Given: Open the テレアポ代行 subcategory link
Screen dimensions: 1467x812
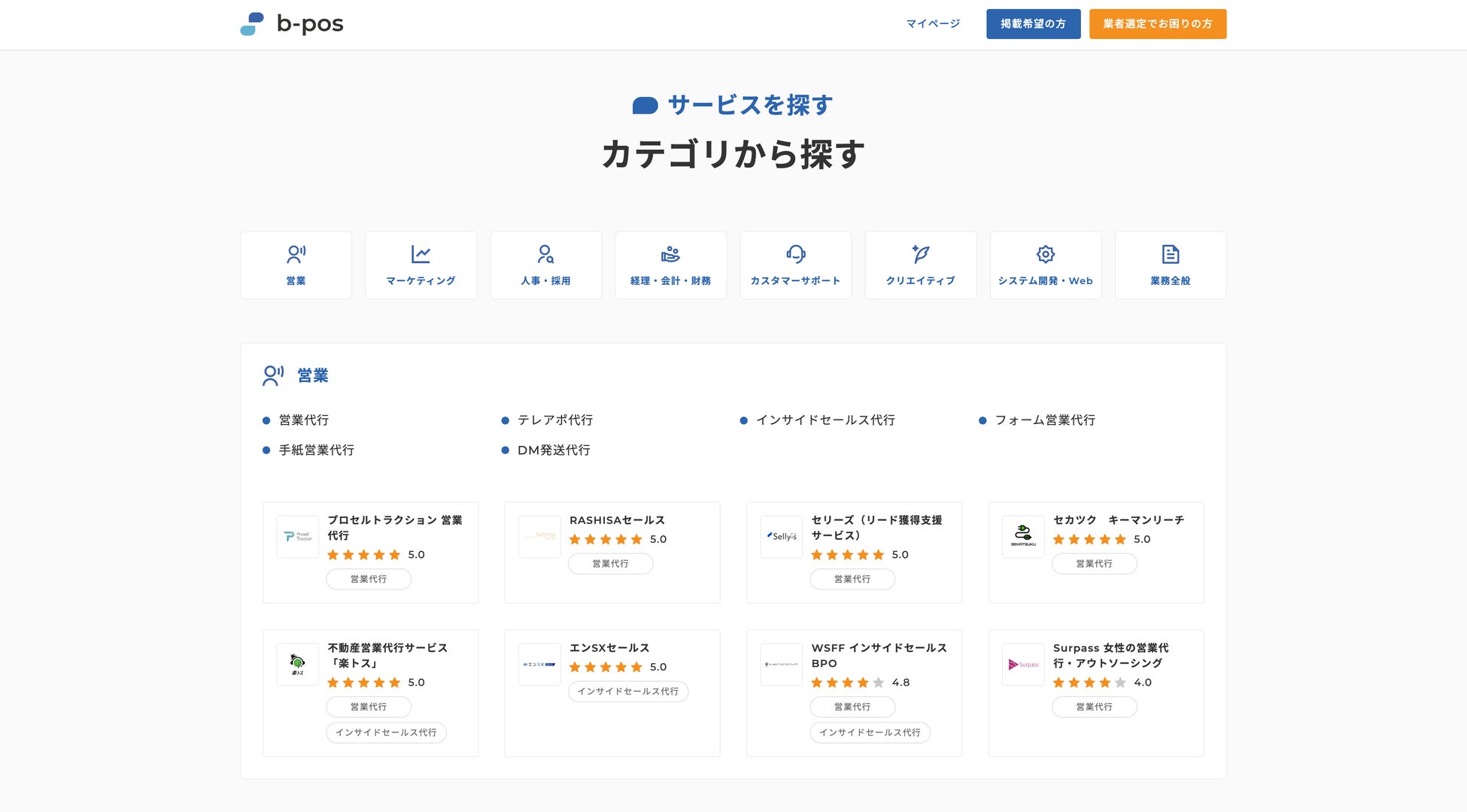Looking at the screenshot, I should click(554, 420).
